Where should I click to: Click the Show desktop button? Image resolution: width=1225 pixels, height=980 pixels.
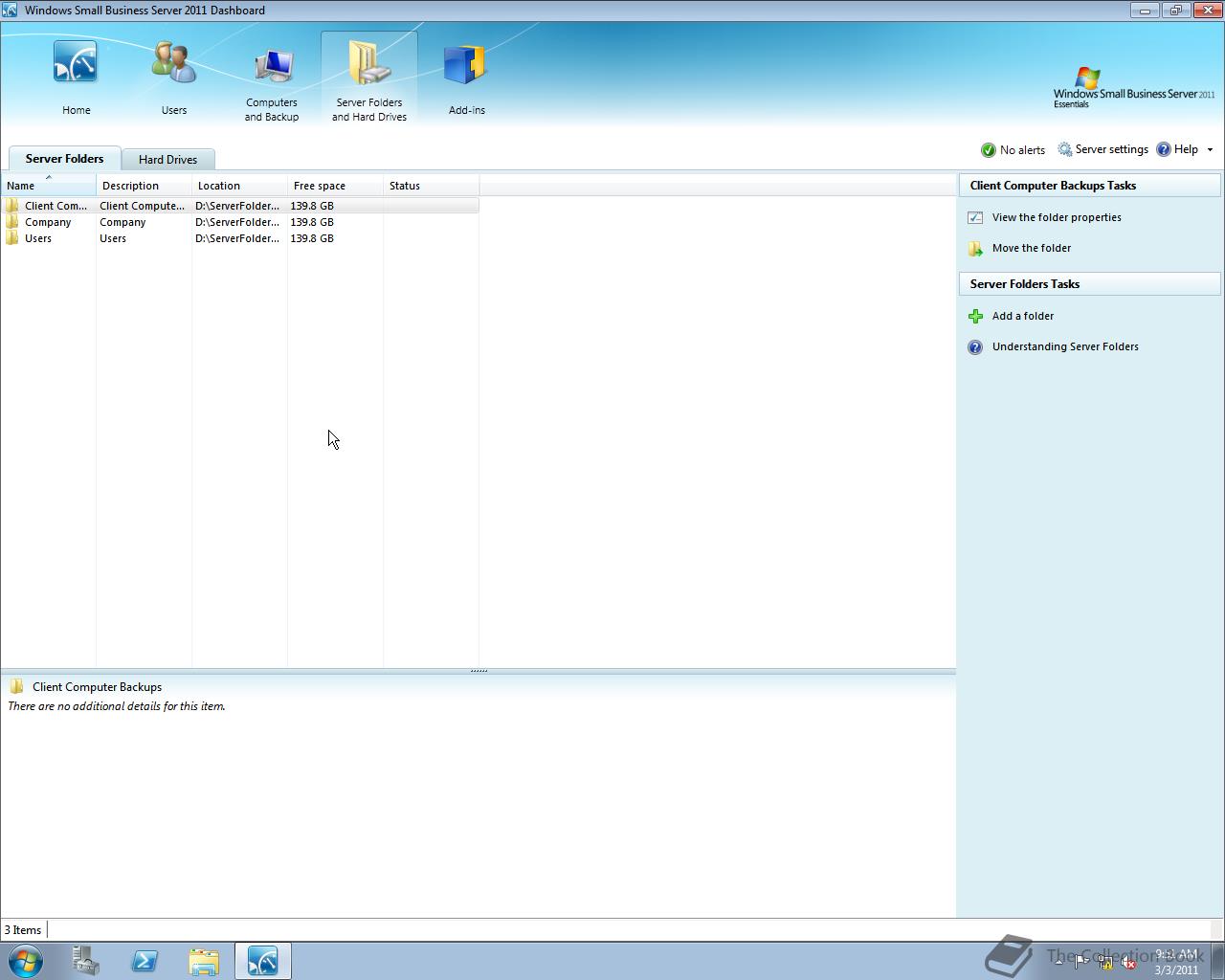pos(1217,961)
